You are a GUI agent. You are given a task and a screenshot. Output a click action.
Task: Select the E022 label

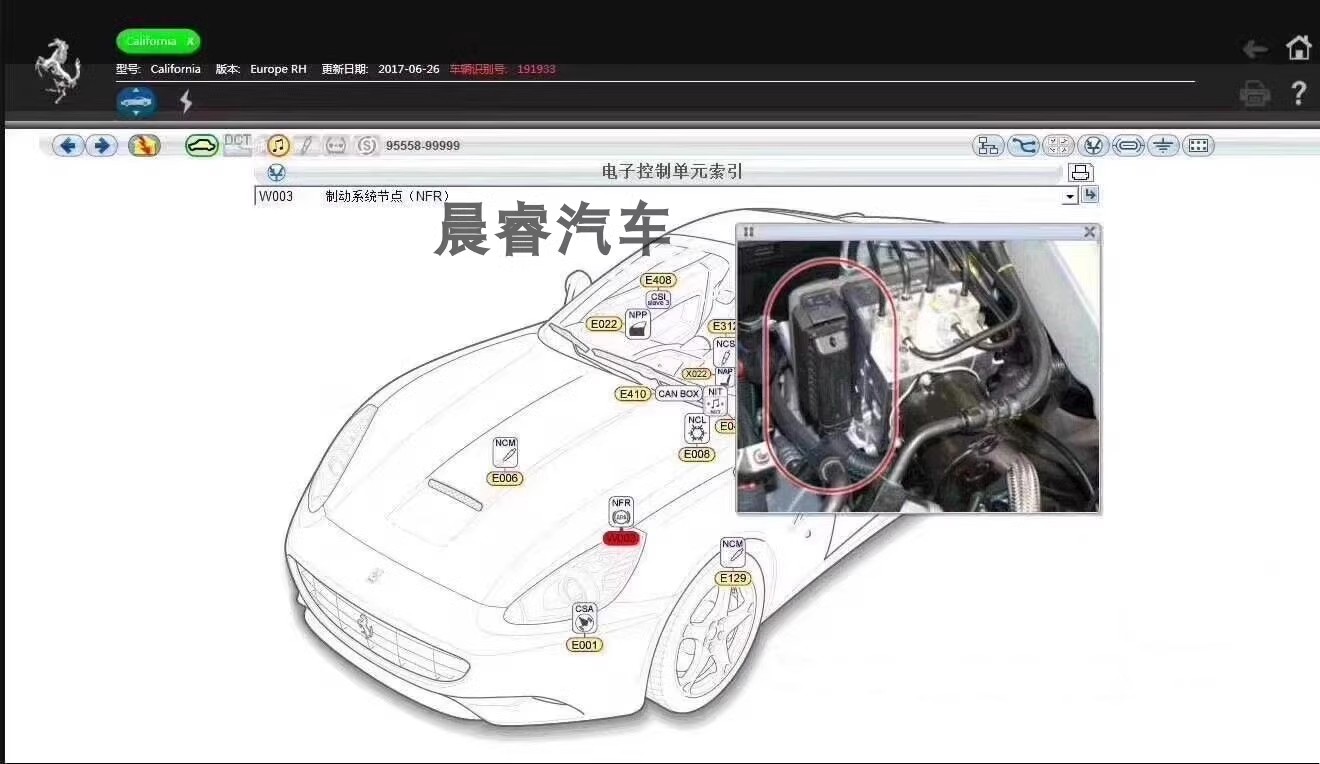(604, 324)
